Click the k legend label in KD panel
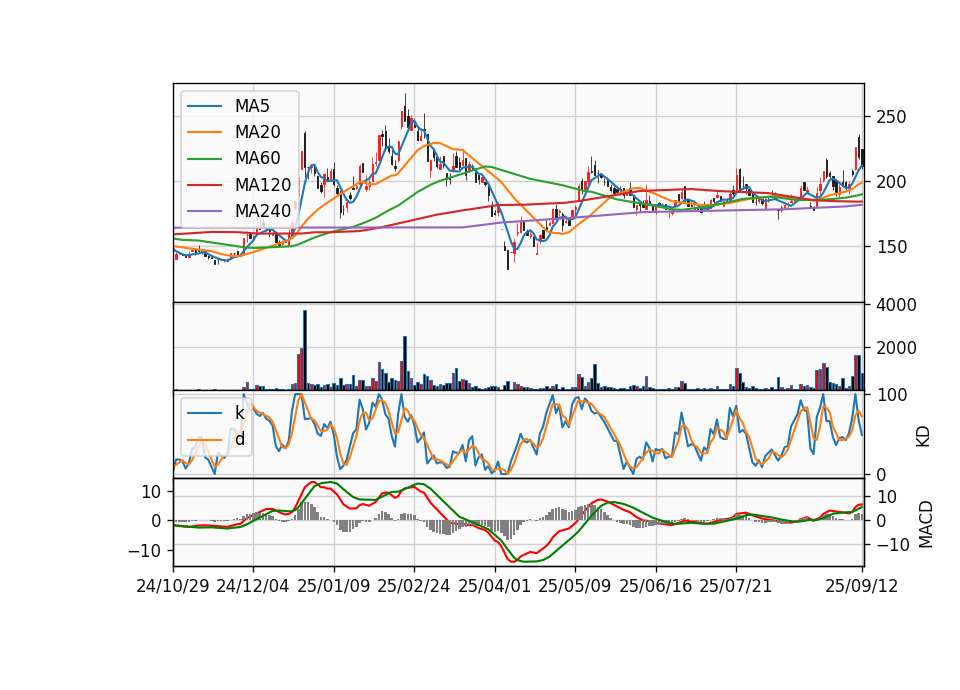Viewport: 960px width, 690px height. [240, 413]
